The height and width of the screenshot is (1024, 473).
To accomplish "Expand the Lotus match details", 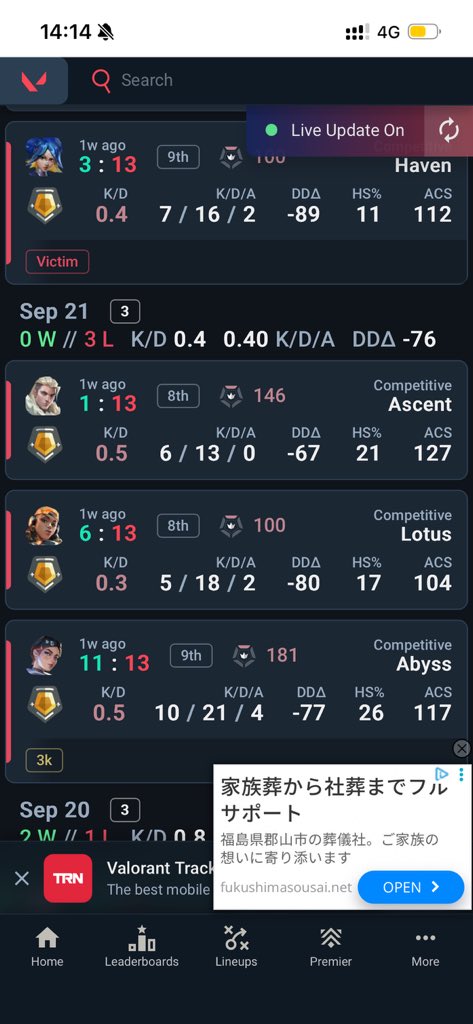I will [236, 550].
